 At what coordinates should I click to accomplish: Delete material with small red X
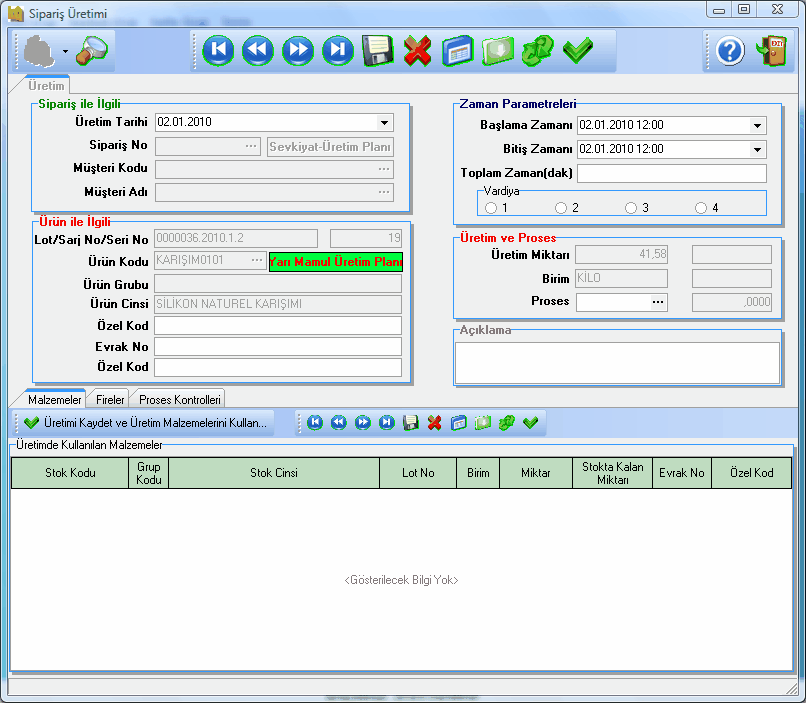(434, 423)
